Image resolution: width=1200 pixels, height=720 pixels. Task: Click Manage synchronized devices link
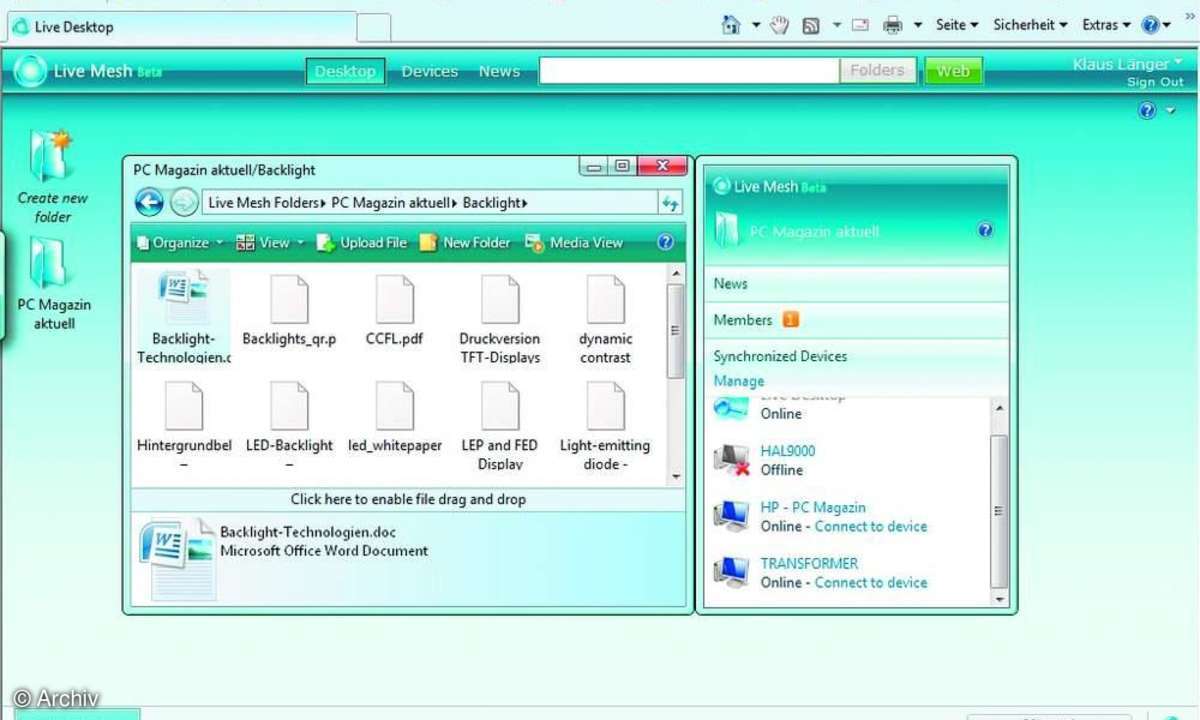click(739, 381)
